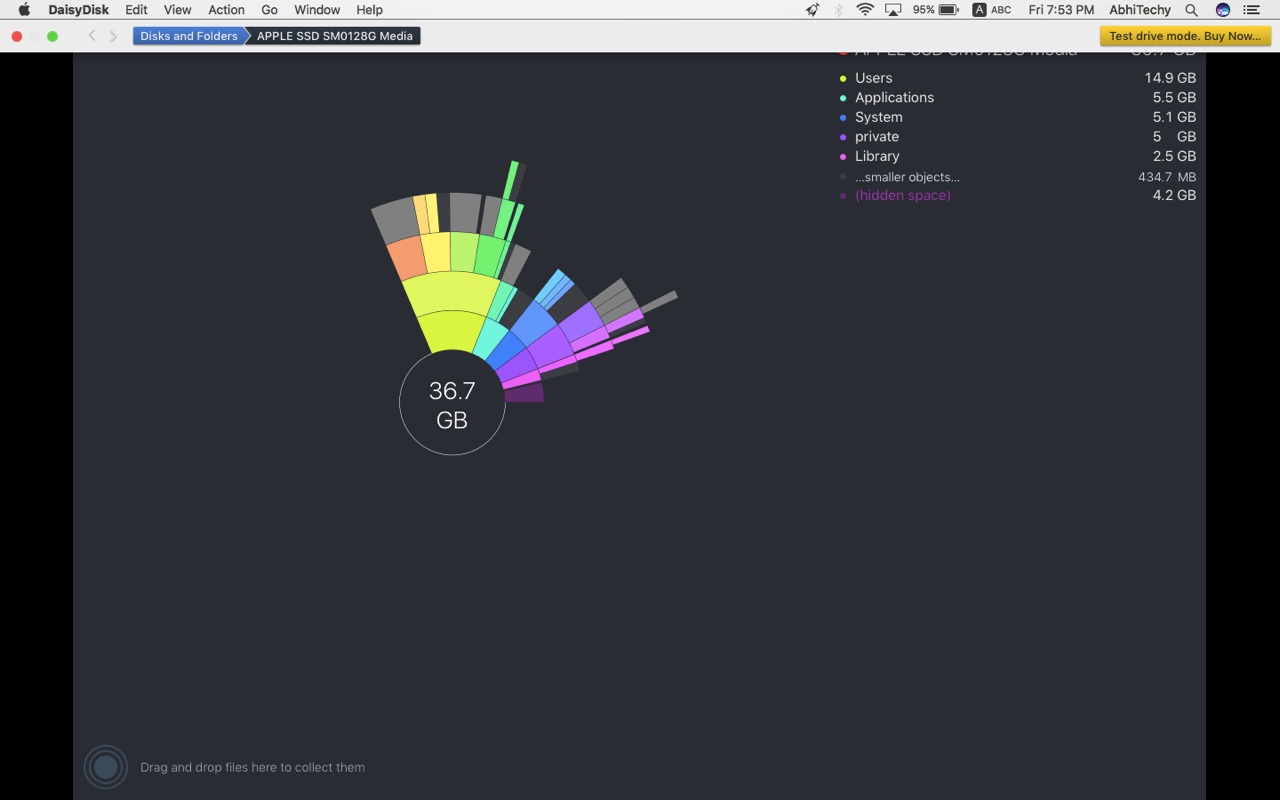Open Notification Center
This screenshot has height=800, width=1280.
[x=1251, y=10]
